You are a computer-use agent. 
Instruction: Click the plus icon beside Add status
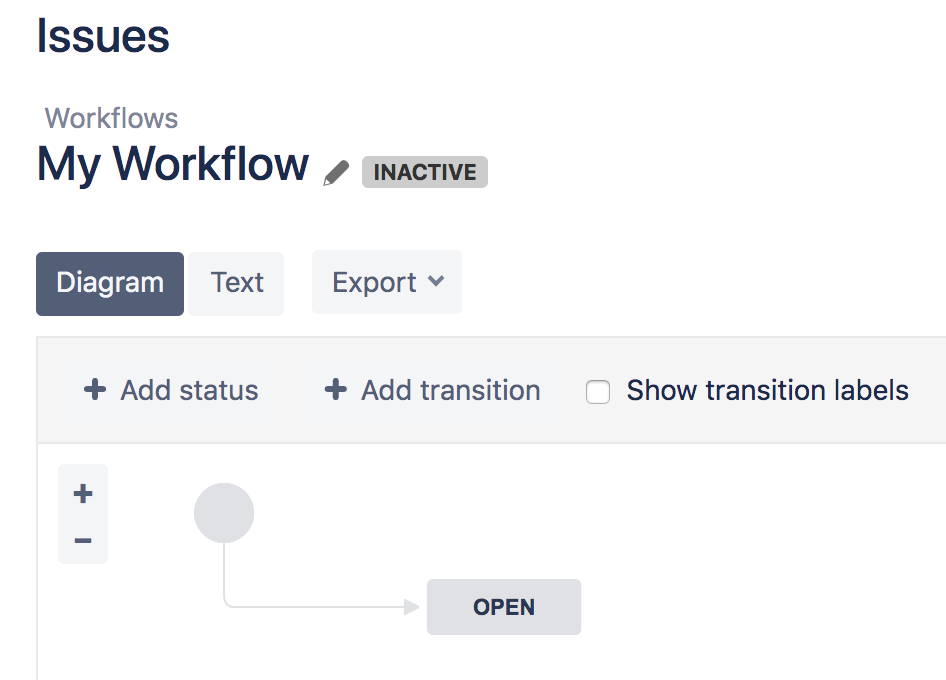tap(93, 390)
